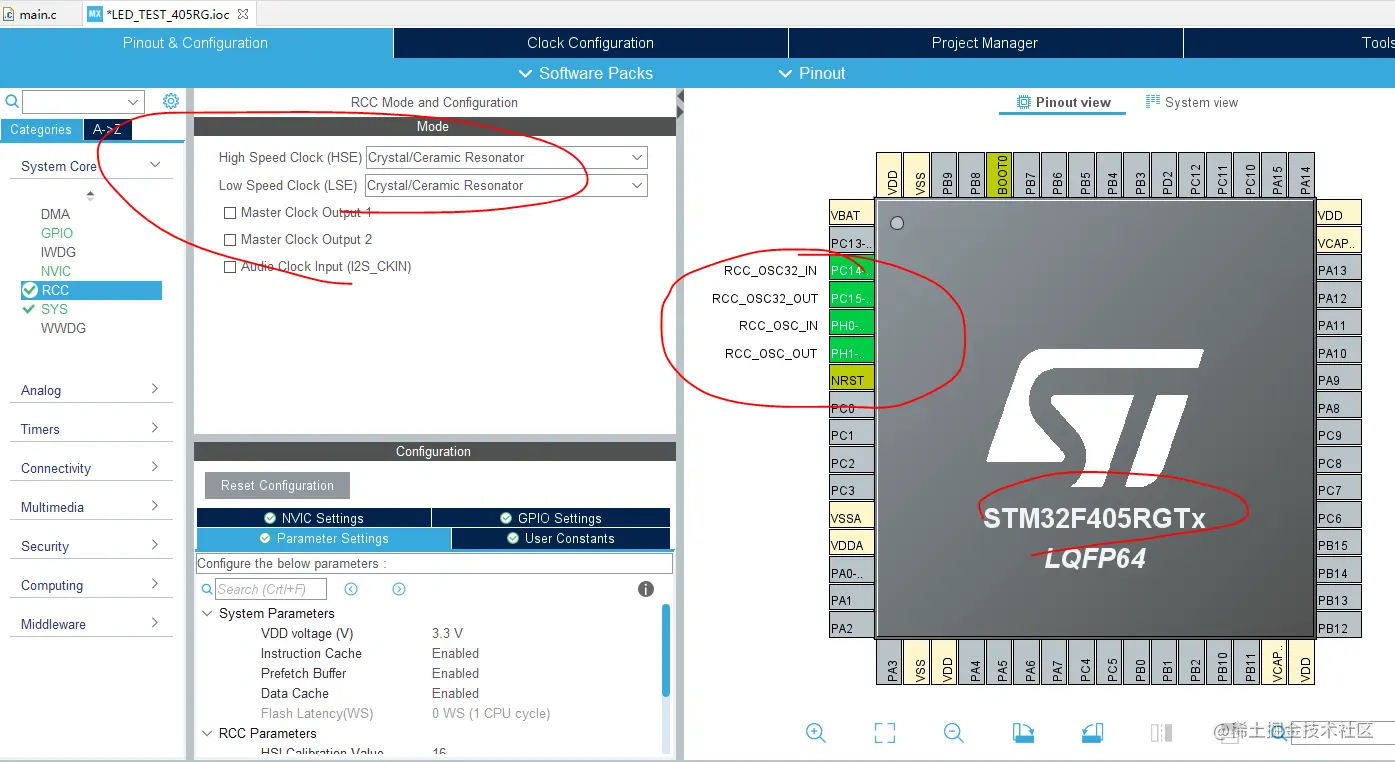Enable Master Clock Output 2
Viewport: 1395px width, 762px height.
click(230, 240)
